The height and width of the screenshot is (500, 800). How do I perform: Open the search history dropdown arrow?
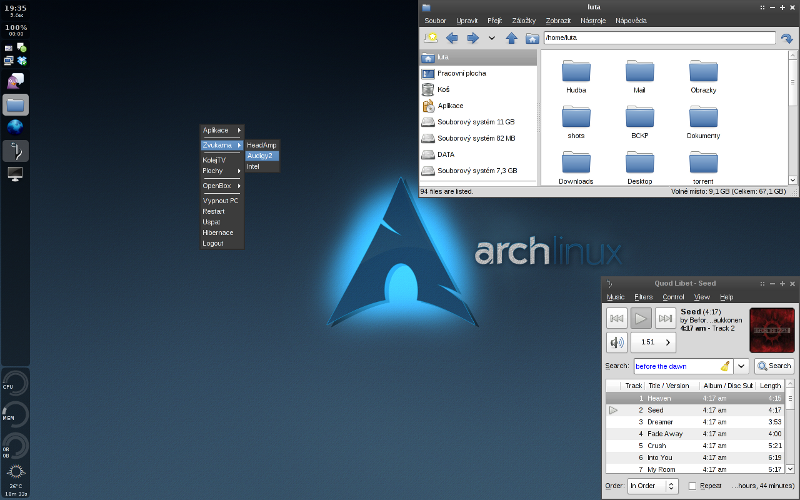tap(741, 366)
